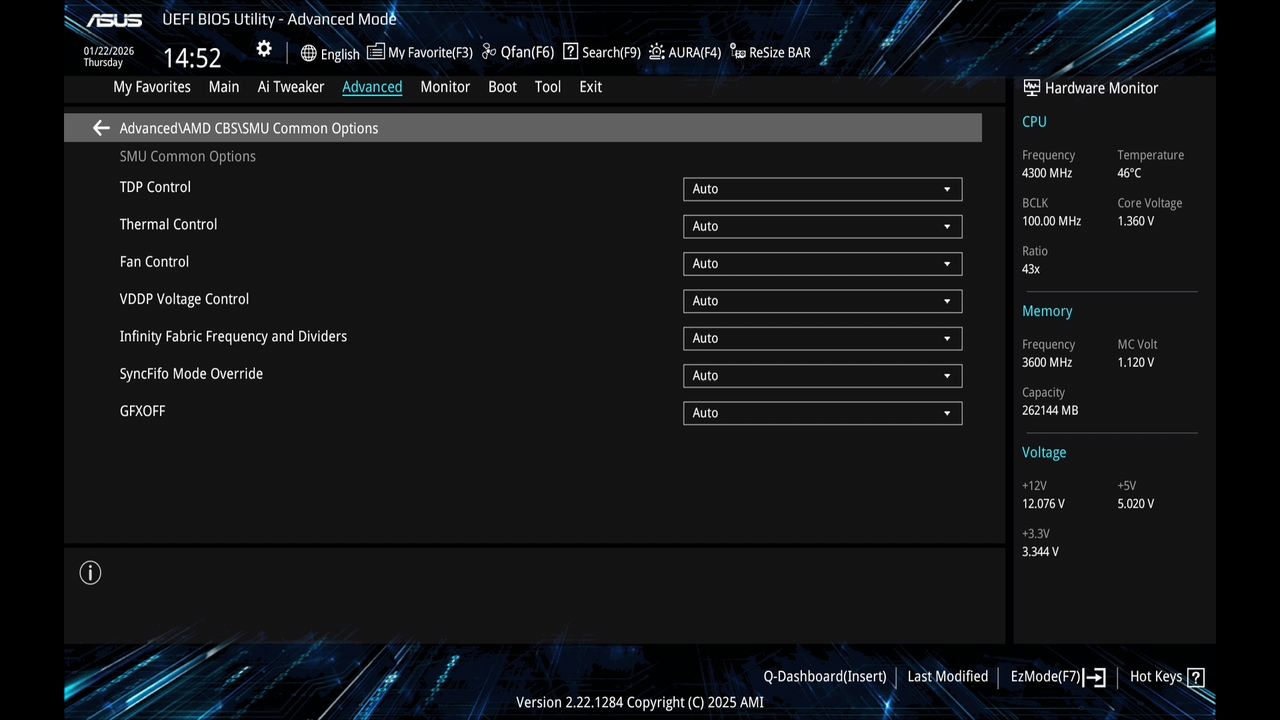View Last Modified changes
1280x720 pixels.
click(947, 676)
